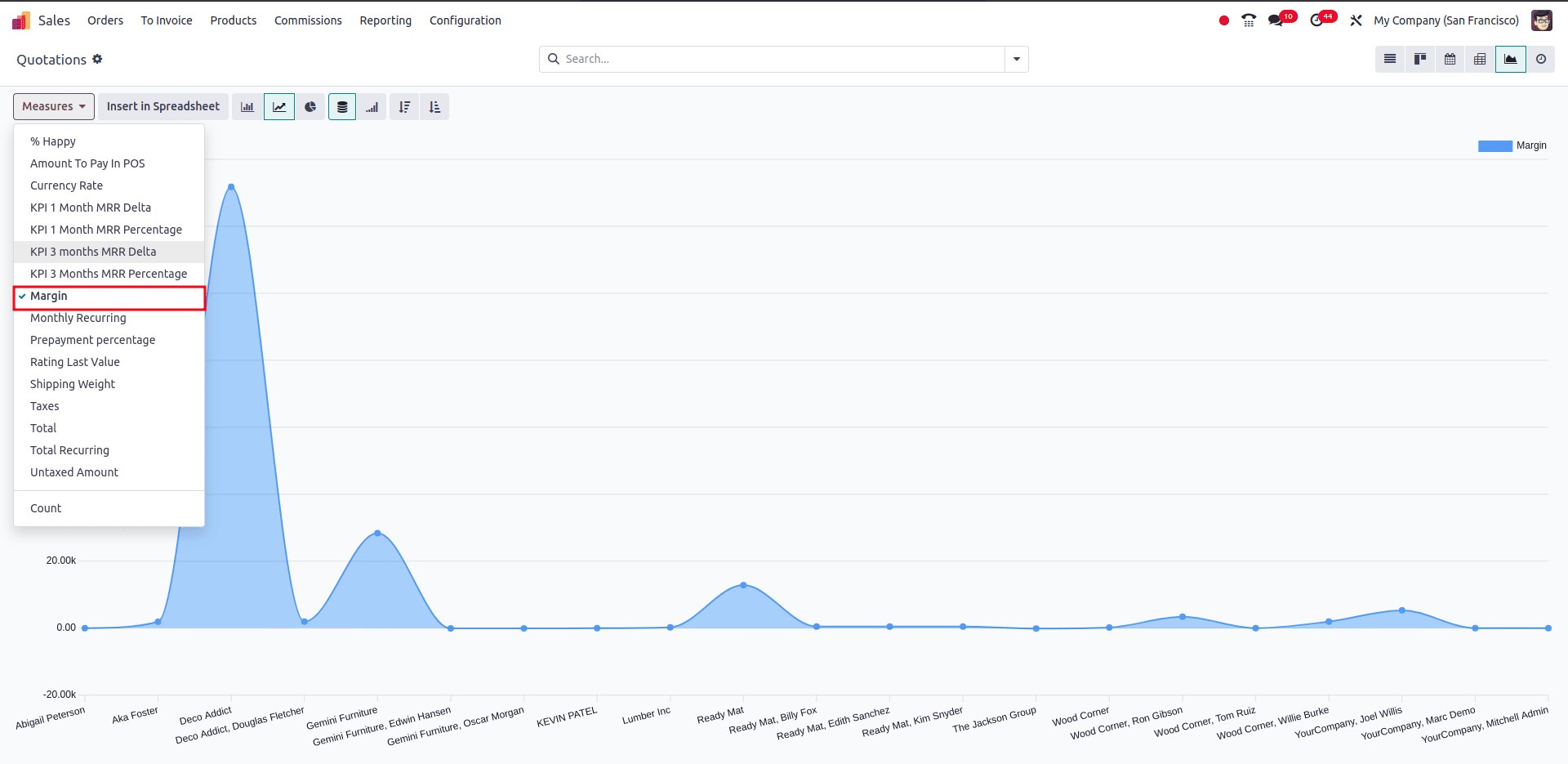Viewport: 1568px width, 764px height.
Task: Collapse the Measures dropdown
Action: pyautogui.click(x=54, y=107)
